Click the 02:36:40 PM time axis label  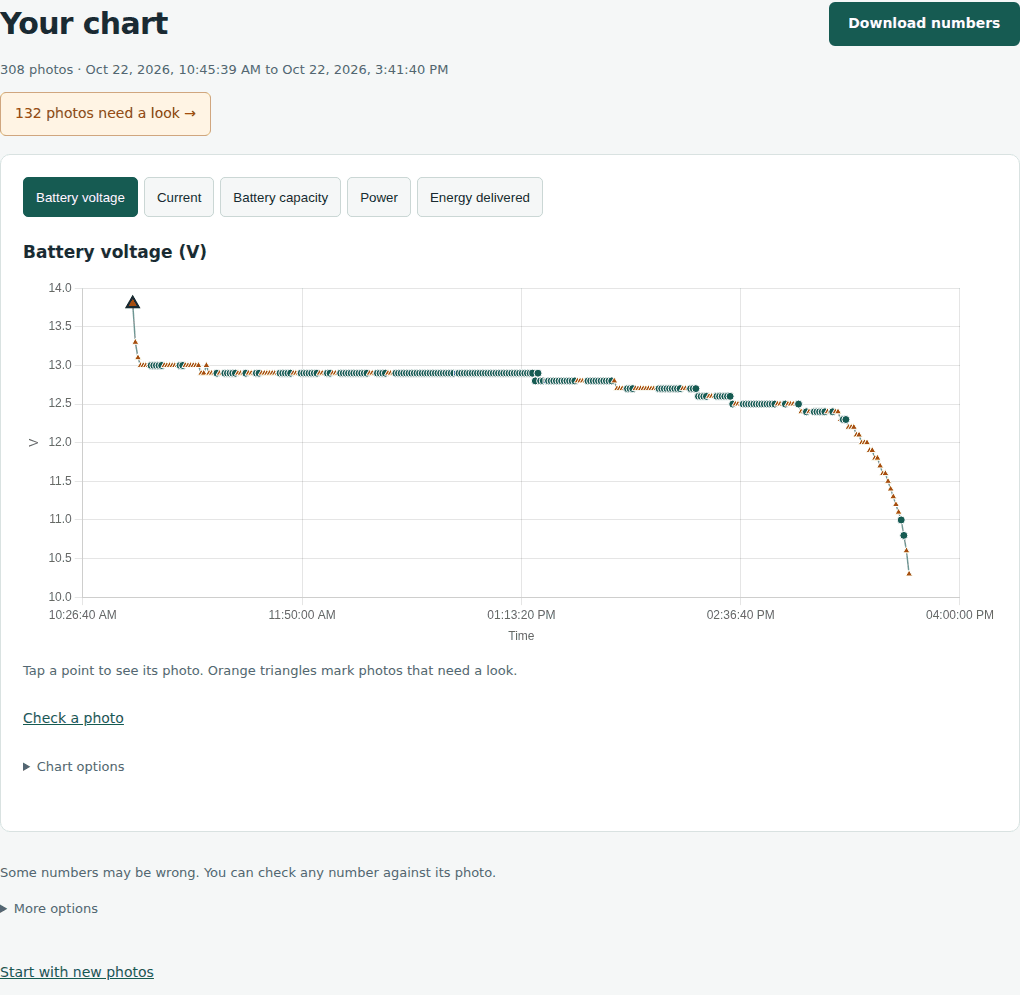coord(740,615)
